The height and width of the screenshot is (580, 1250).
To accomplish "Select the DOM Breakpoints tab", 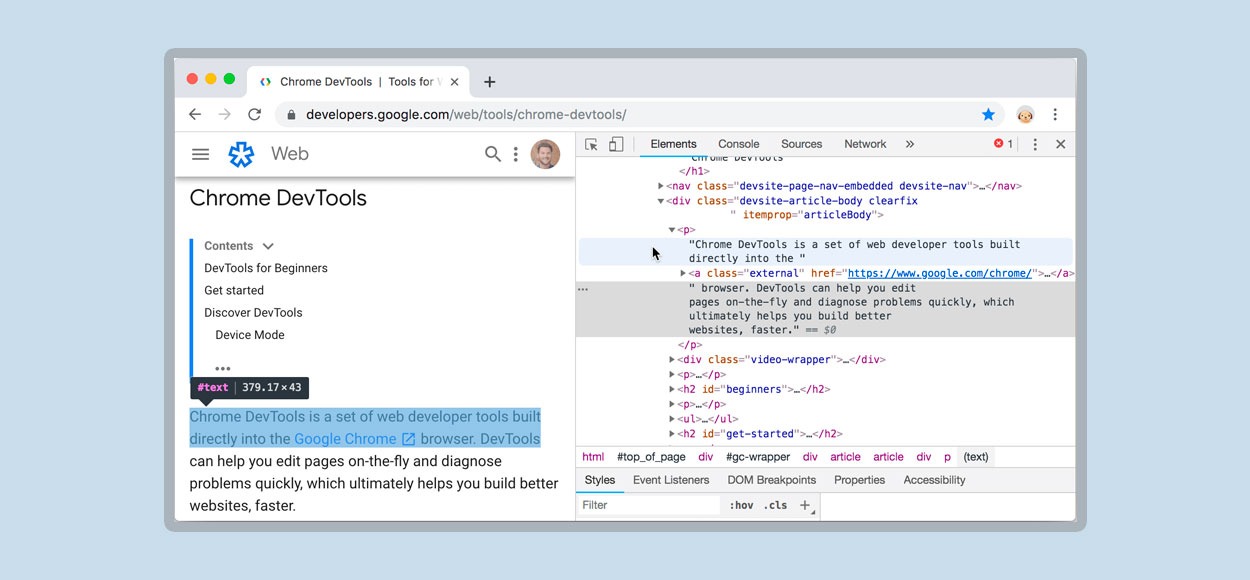I will (x=772, y=480).
